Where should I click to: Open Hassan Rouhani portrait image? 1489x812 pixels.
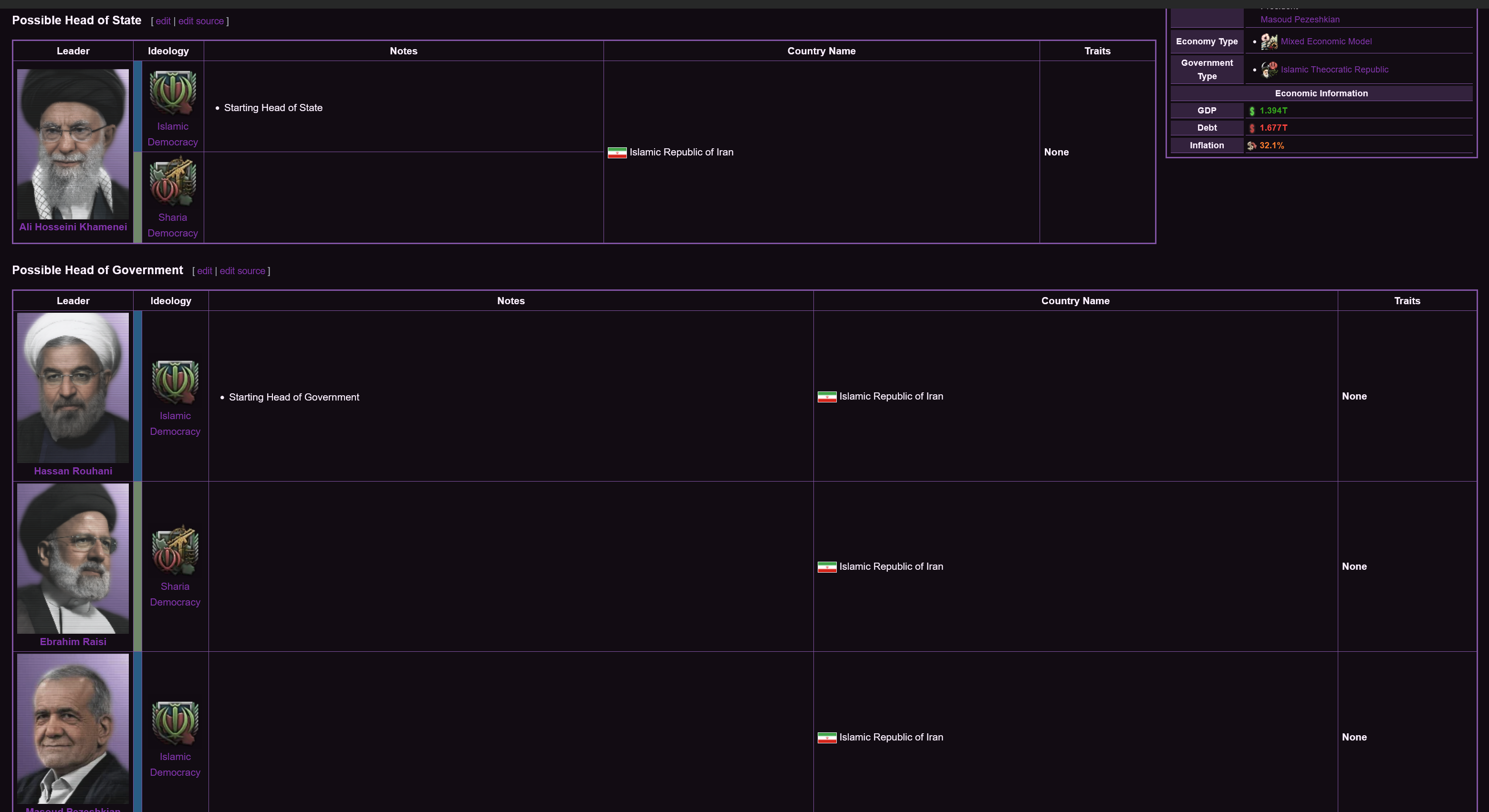tap(73, 388)
